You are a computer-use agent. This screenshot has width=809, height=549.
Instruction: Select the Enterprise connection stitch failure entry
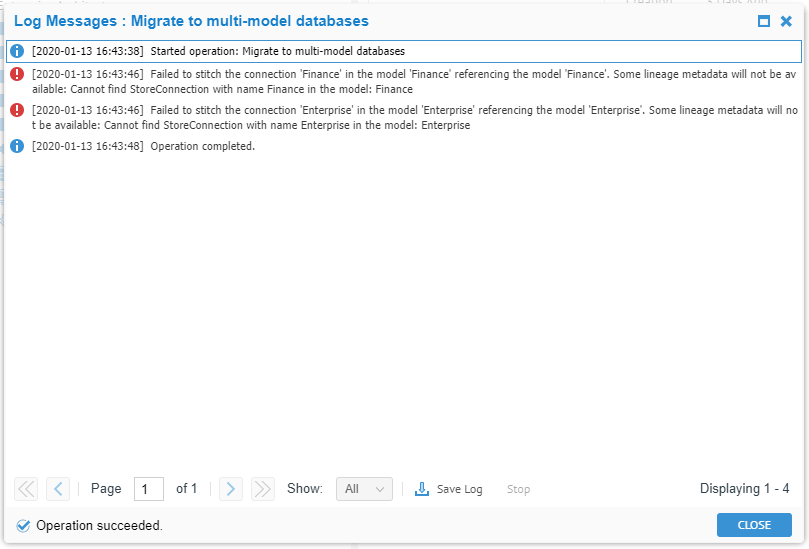[x=400, y=117]
